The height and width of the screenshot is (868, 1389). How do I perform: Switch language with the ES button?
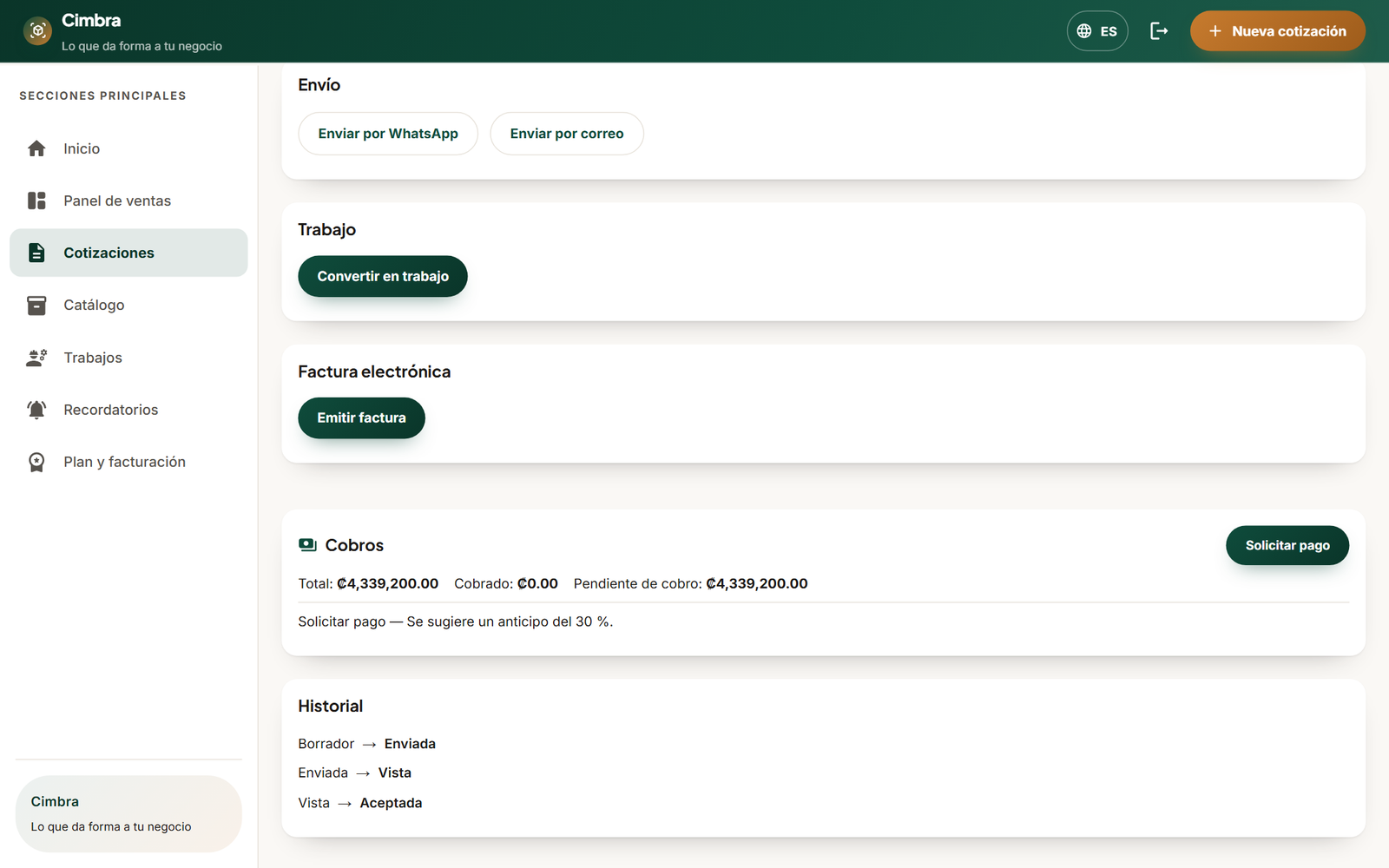1097,31
